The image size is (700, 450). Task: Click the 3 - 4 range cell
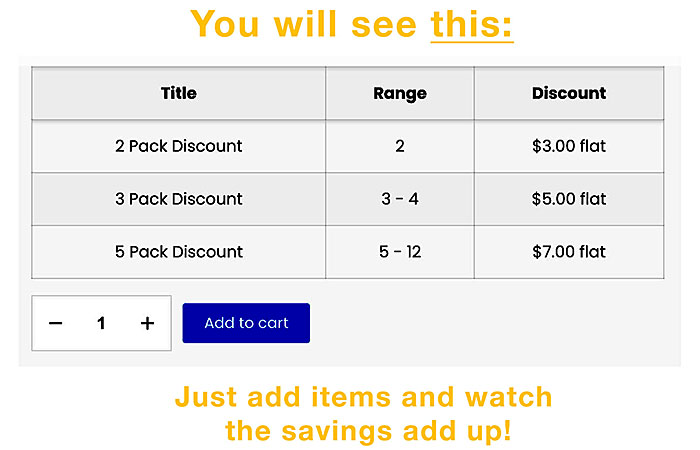tap(400, 199)
